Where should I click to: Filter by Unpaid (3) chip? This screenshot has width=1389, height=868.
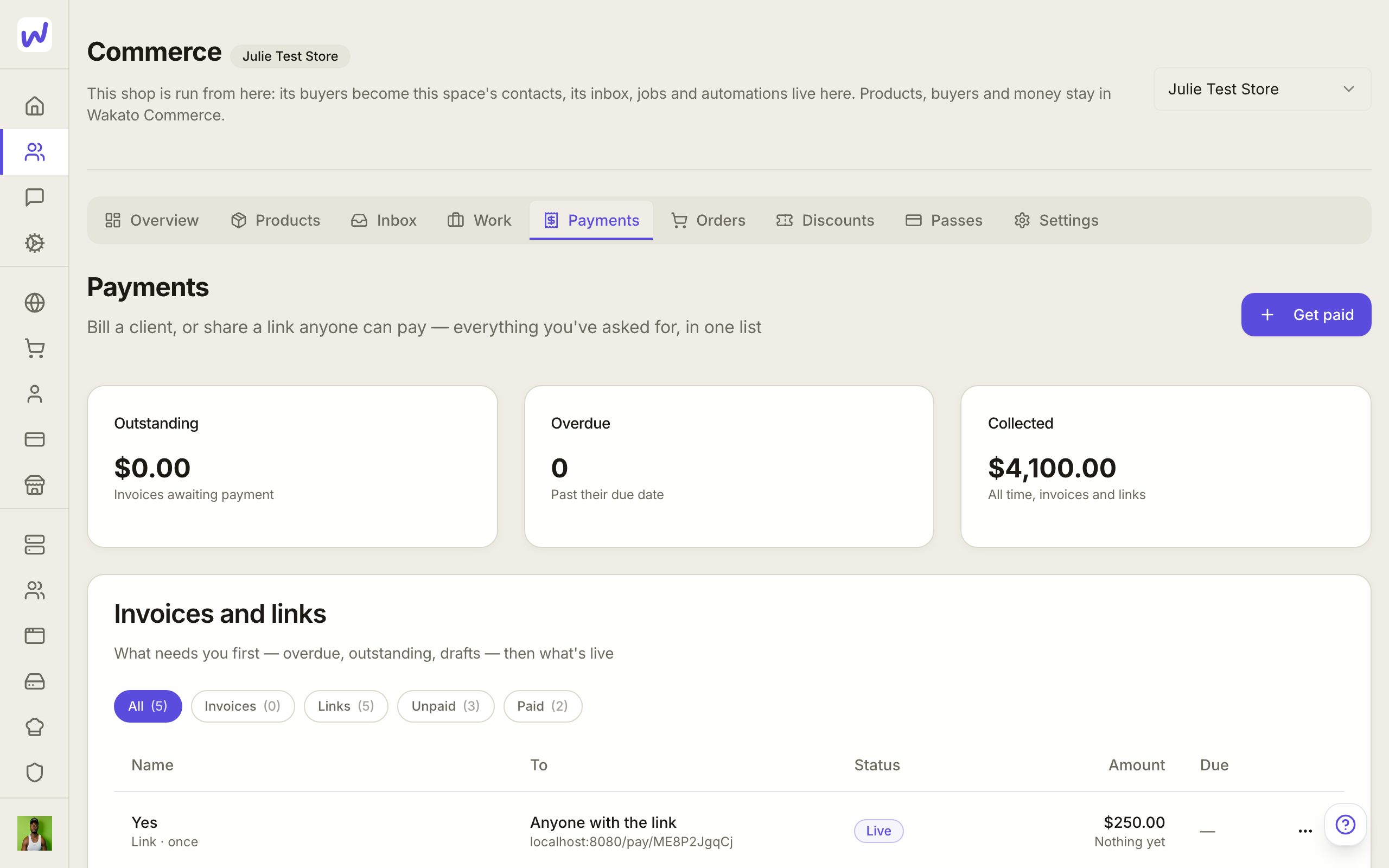445,706
